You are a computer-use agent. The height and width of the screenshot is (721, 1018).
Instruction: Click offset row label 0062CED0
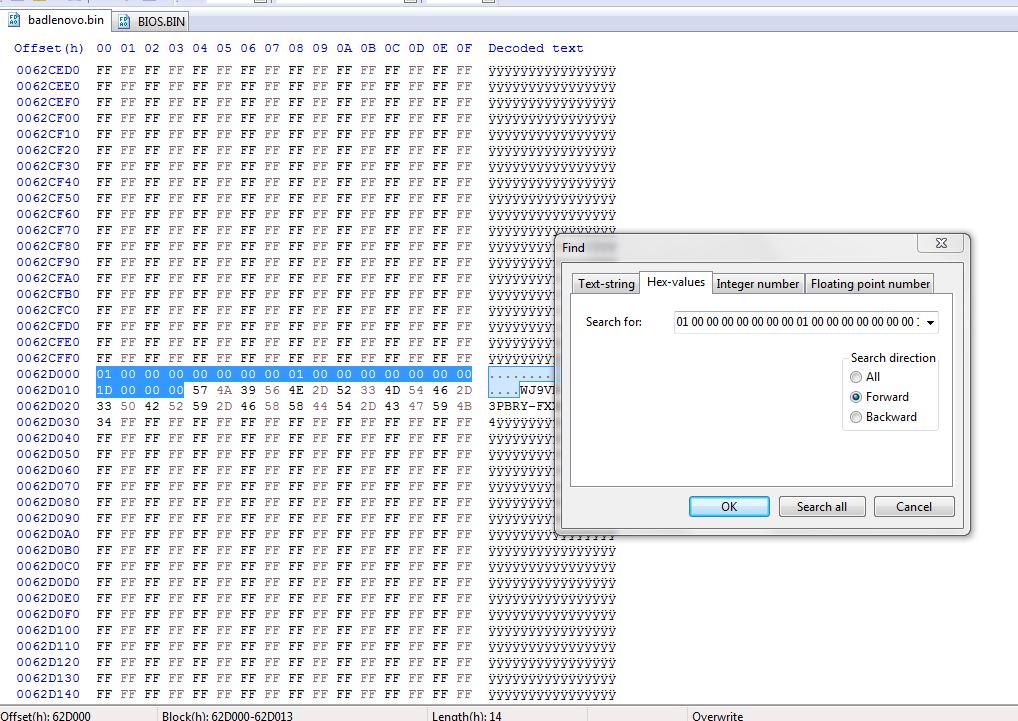coord(48,70)
